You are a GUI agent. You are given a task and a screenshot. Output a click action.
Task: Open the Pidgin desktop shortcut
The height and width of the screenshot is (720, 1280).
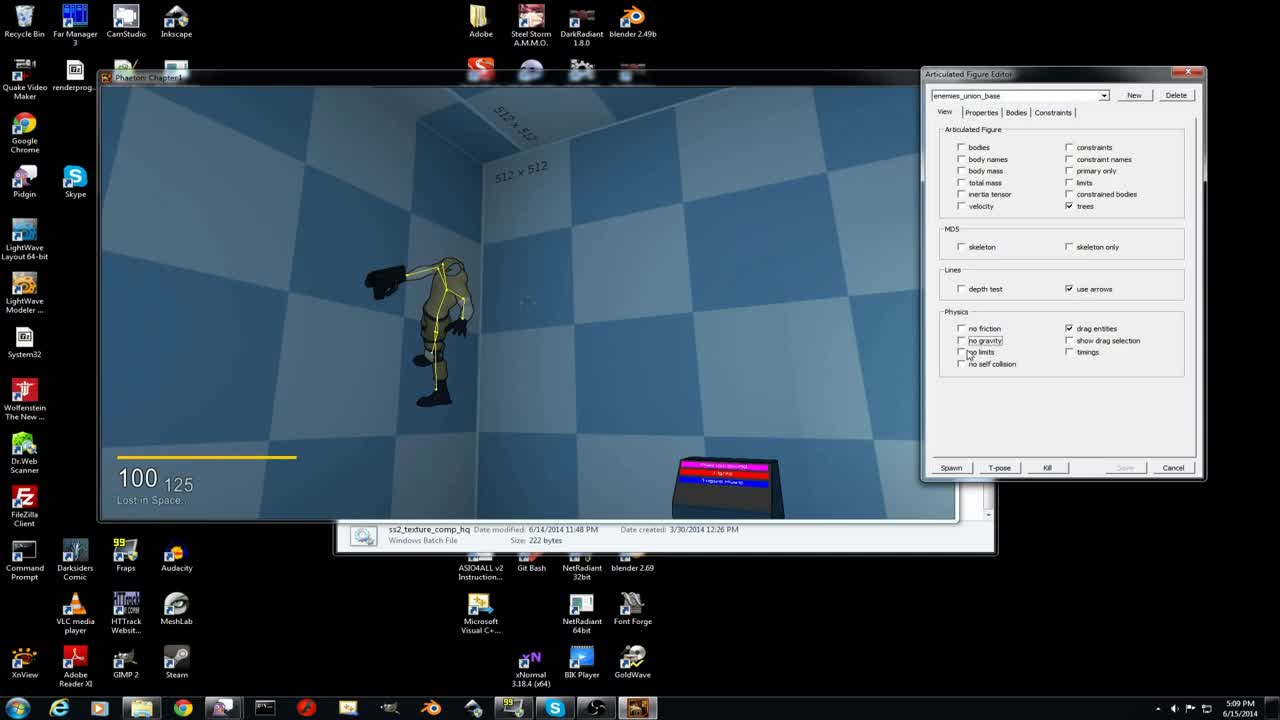point(24,182)
